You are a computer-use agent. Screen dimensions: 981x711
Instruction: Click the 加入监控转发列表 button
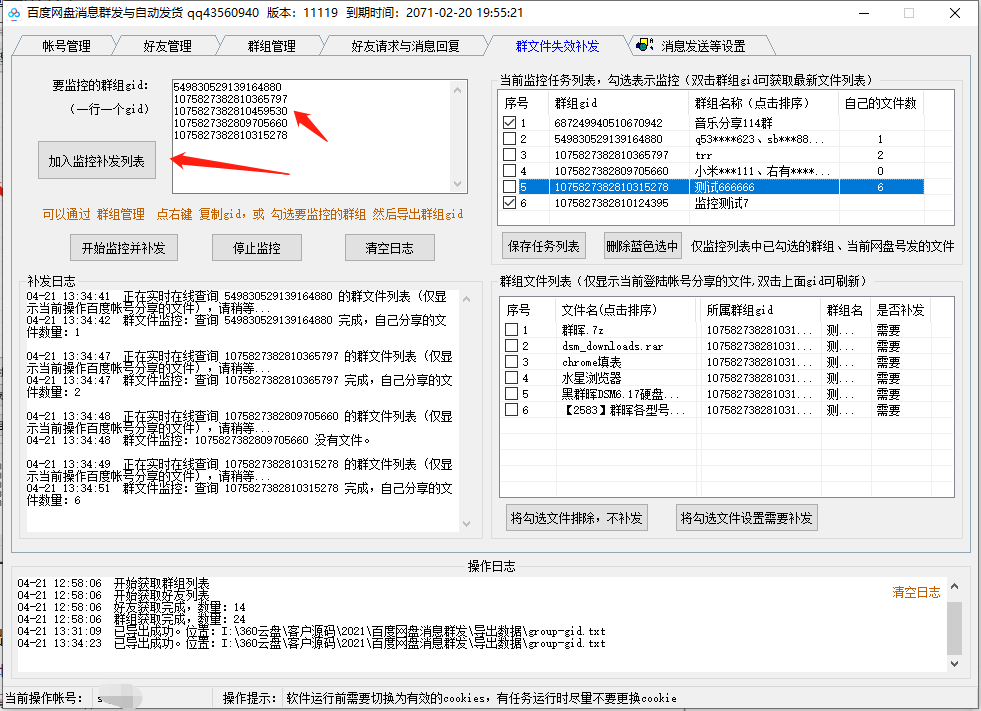[x=96, y=159]
